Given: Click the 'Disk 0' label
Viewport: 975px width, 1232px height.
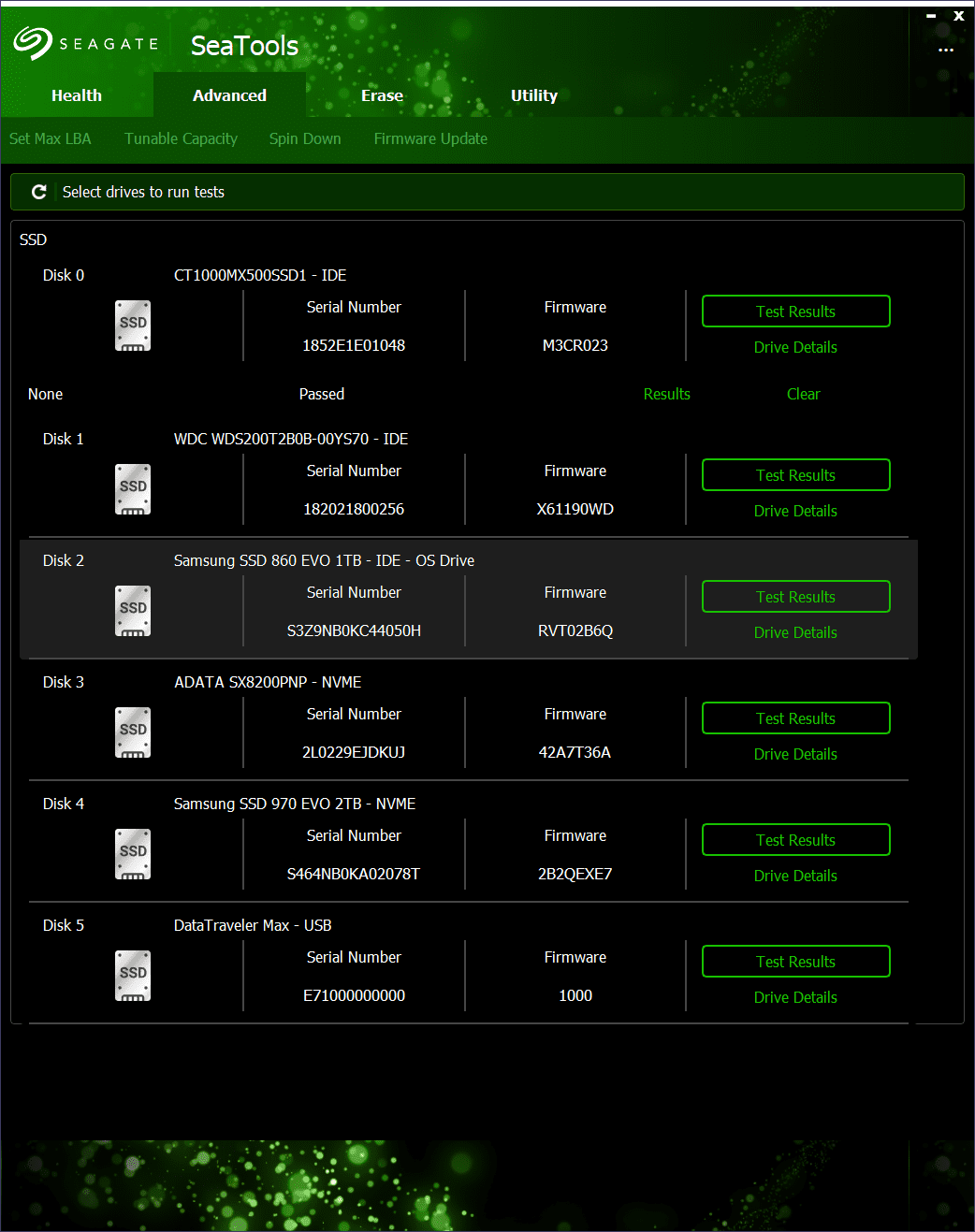Looking at the screenshot, I should 64,275.
